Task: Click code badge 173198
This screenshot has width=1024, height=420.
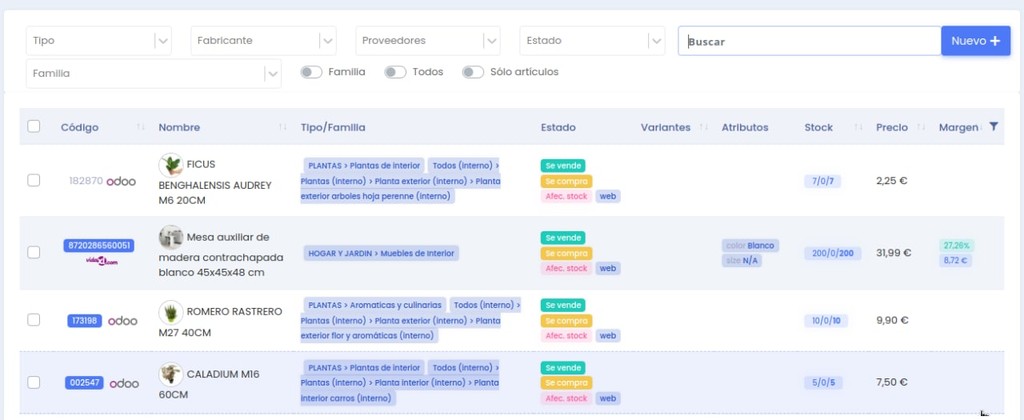Action: (x=85, y=321)
